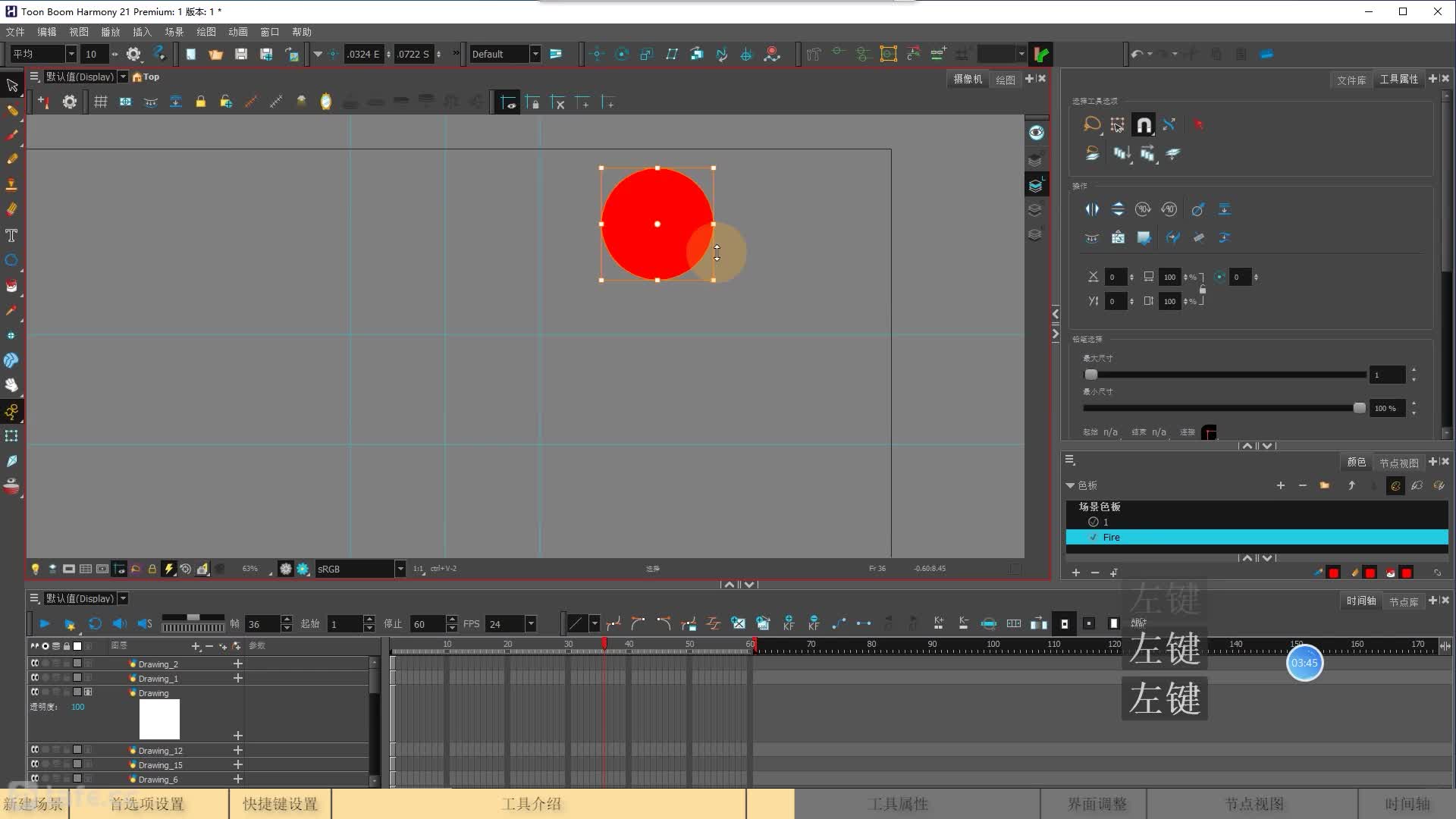Switch to the 绘图 view tab
The height and width of the screenshot is (819, 1456).
[1005, 80]
